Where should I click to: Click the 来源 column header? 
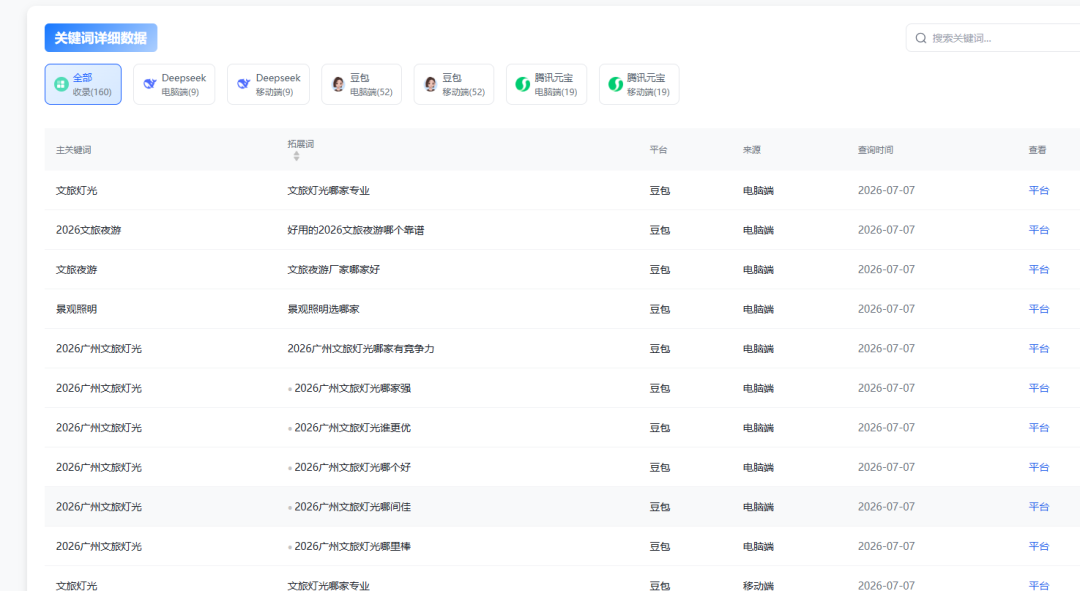click(751, 149)
